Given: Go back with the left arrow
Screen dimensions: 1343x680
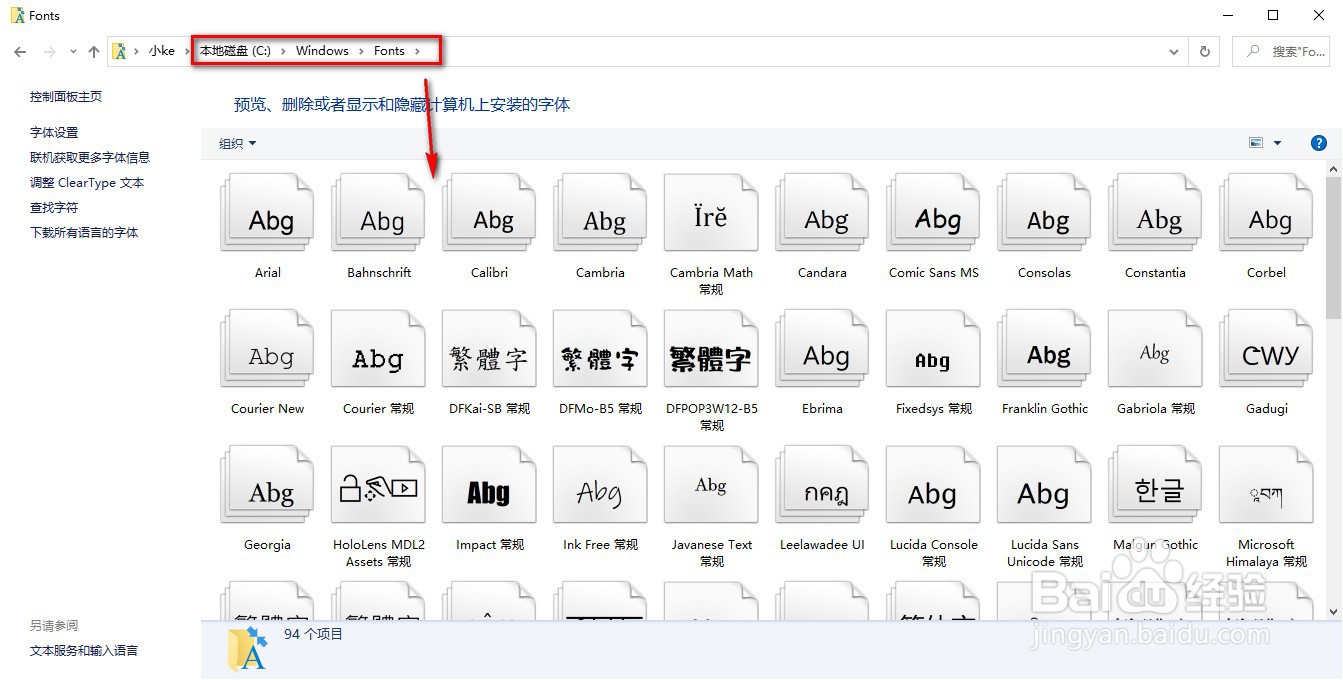Looking at the screenshot, I should [20, 51].
